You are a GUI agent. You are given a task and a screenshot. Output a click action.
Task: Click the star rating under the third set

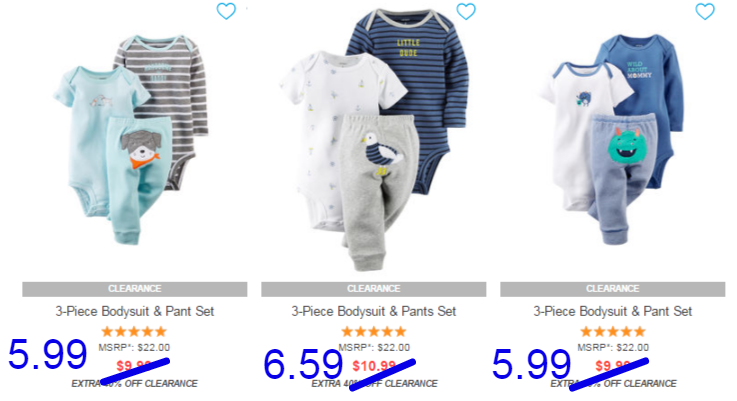tap(612, 332)
